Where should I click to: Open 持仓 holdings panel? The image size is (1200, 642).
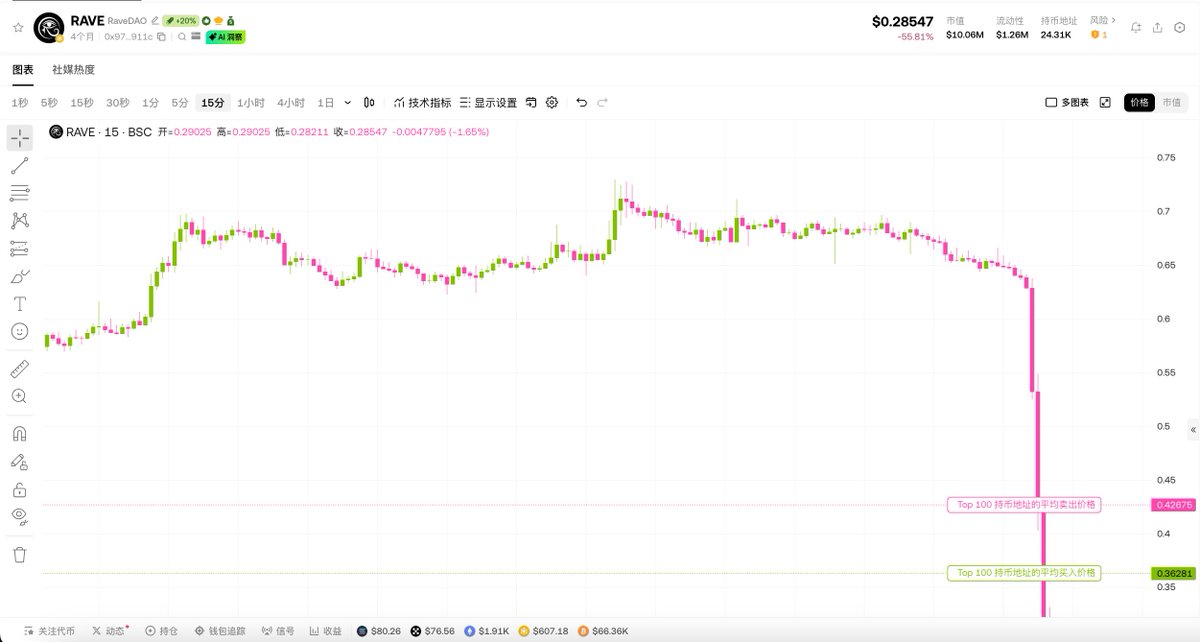(161, 631)
